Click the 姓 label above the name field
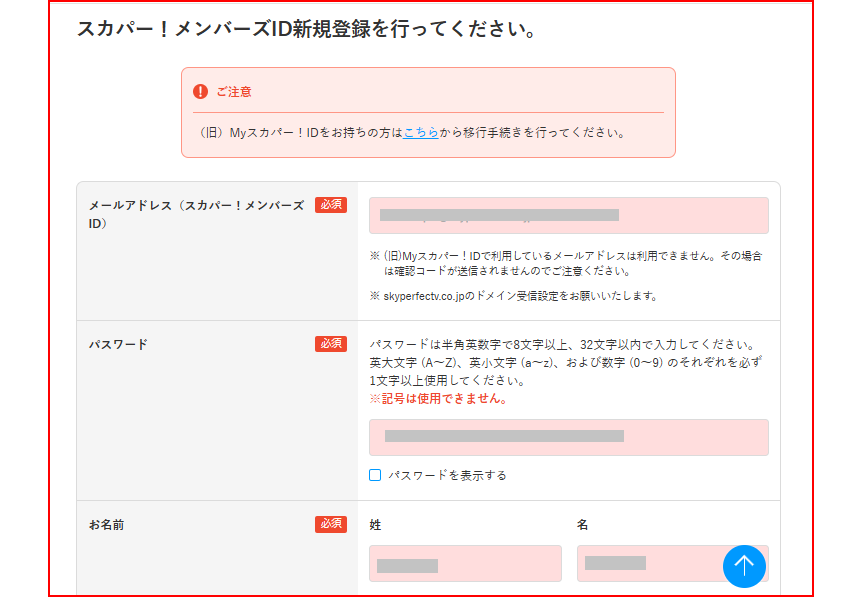The height and width of the screenshot is (597, 862). point(375,524)
